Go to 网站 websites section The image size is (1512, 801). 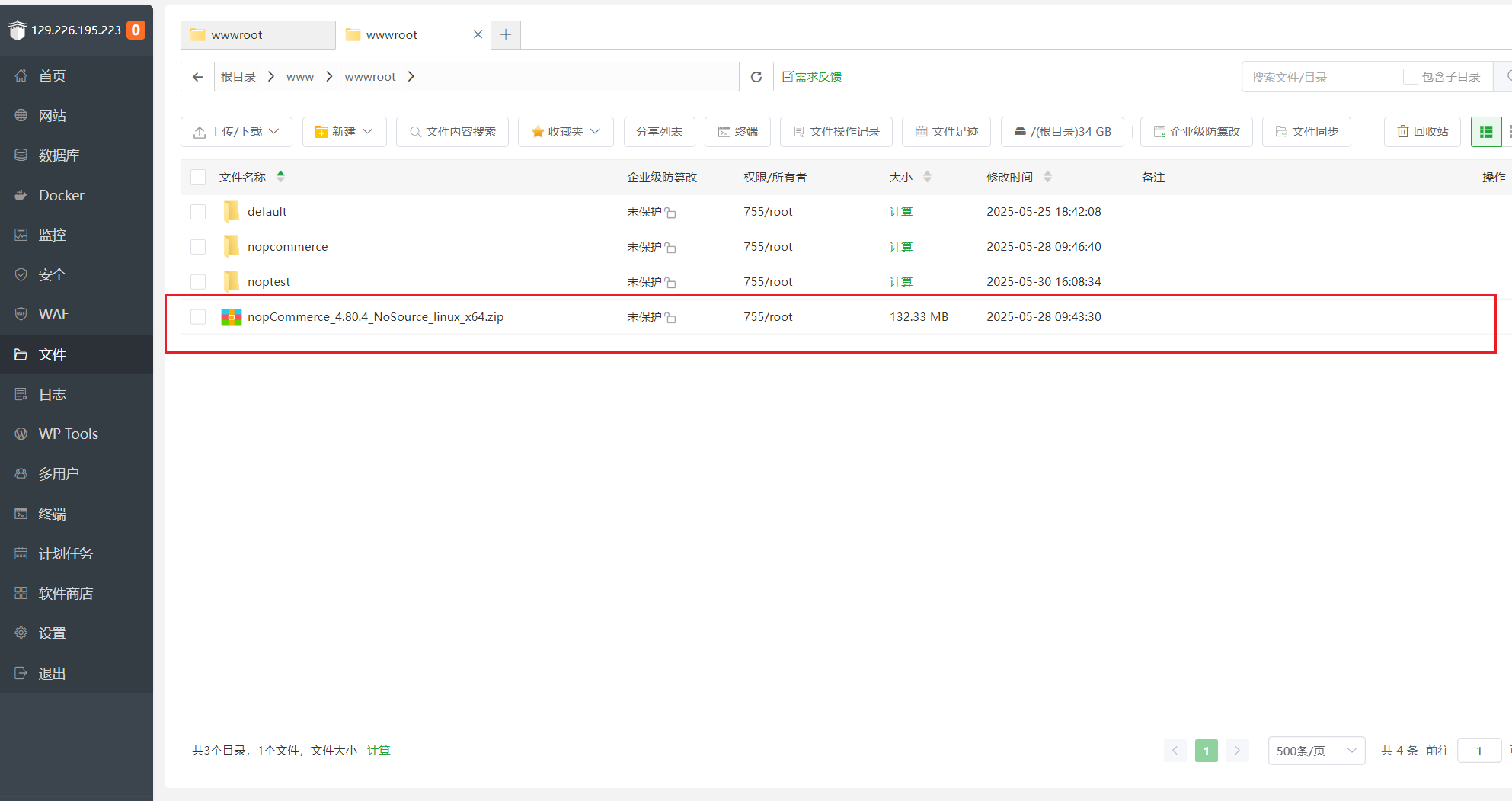point(76,115)
